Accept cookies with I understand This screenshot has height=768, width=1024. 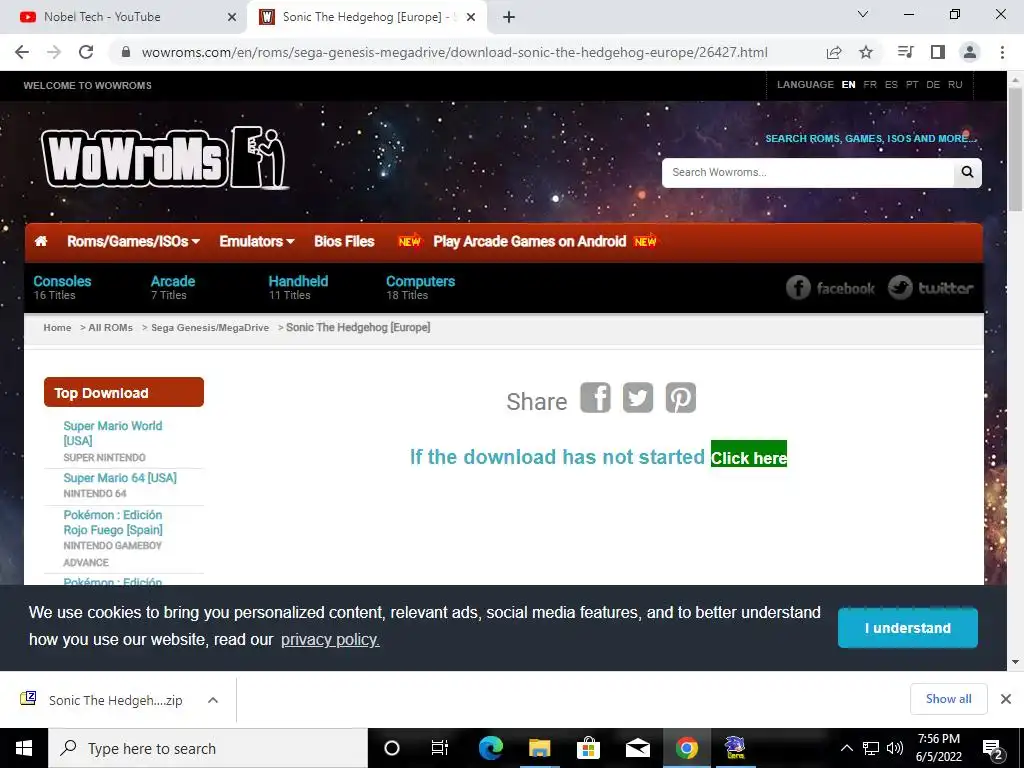[908, 628]
